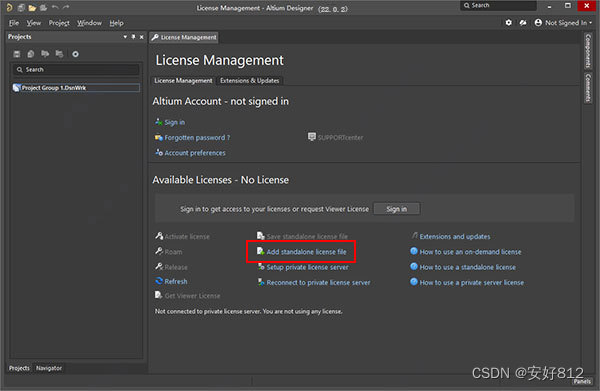
Task: Click Add standalone license file link
Action: [x=306, y=252]
